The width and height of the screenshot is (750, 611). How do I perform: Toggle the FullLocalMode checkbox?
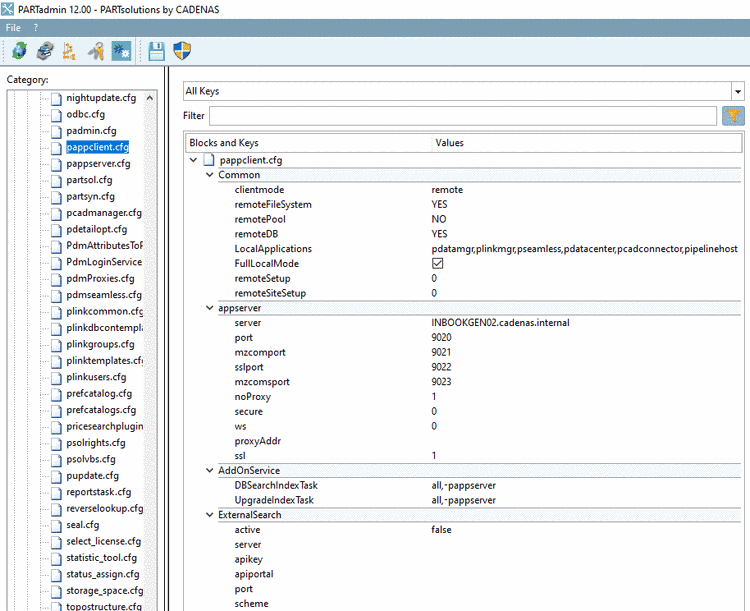point(438,264)
